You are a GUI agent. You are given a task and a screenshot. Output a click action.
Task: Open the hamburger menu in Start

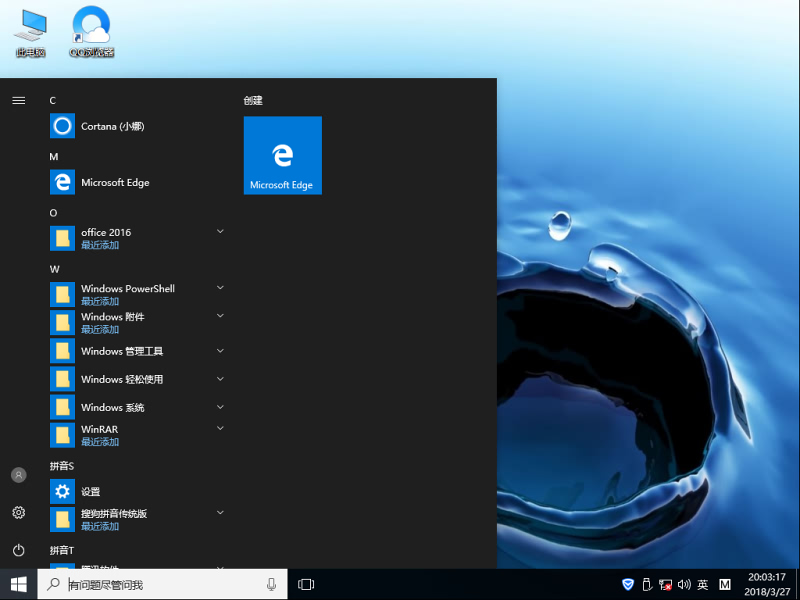click(x=18, y=101)
